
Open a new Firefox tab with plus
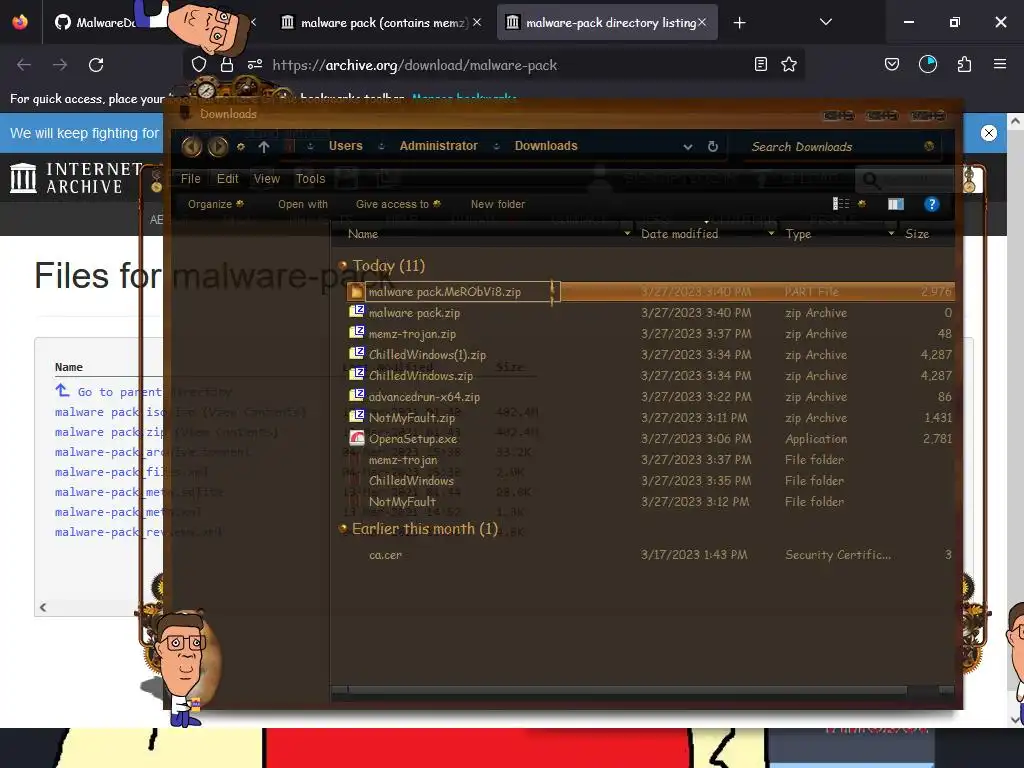coord(739,23)
